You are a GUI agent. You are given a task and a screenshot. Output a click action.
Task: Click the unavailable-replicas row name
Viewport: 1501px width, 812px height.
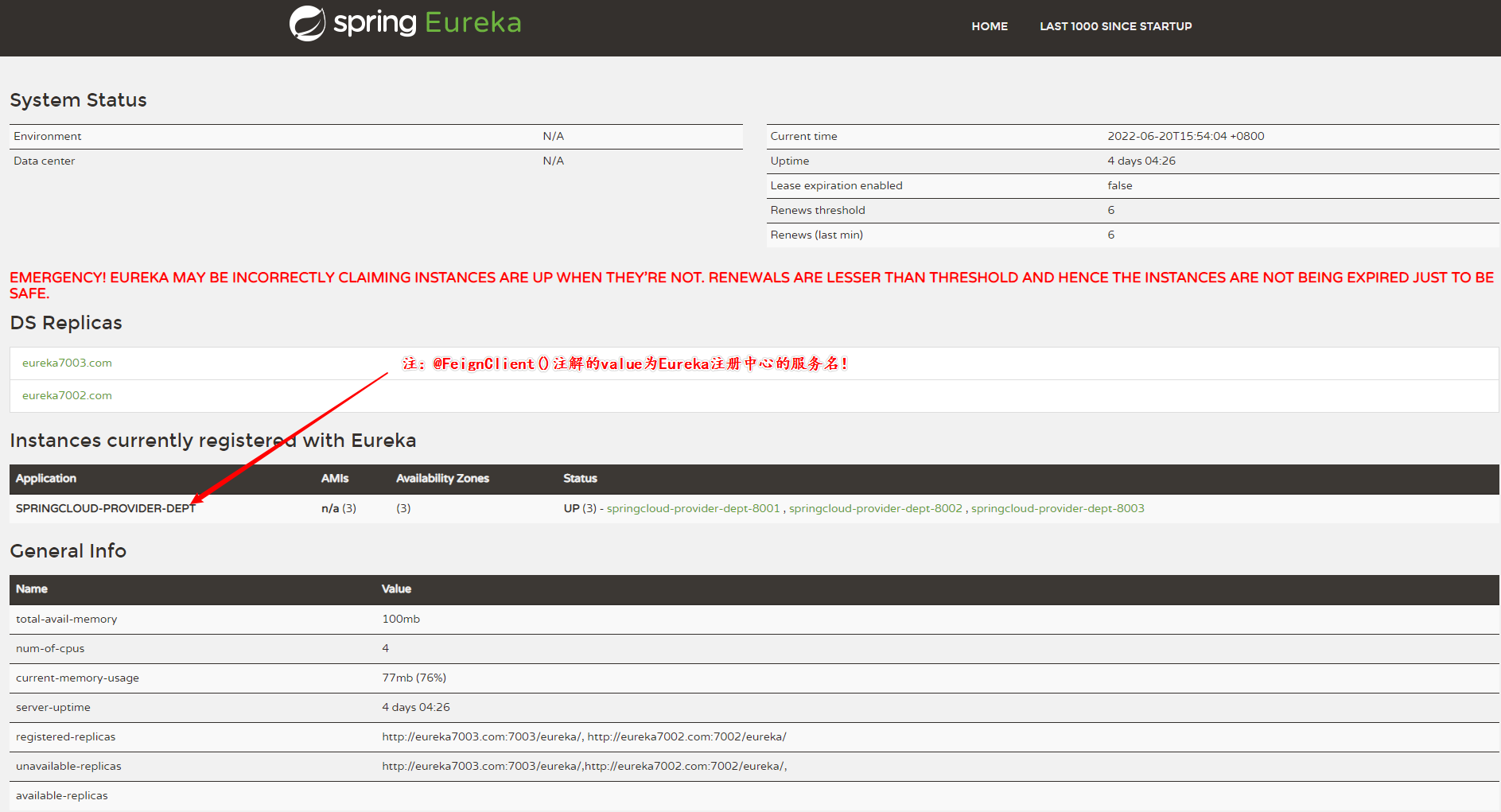[x=68, y=766]
